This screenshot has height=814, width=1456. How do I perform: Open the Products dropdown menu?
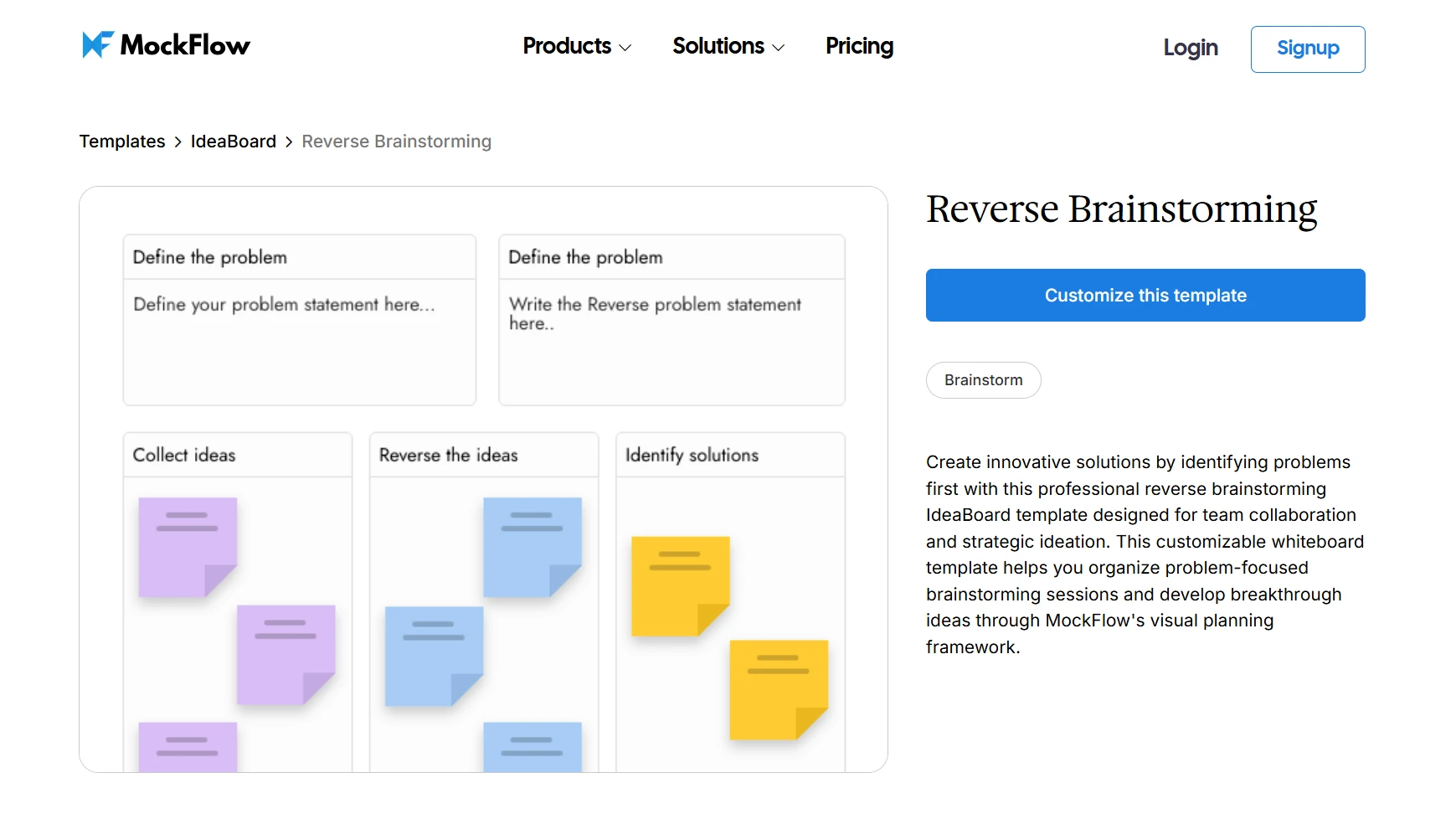pyautogui.click(x=566, y=46)
